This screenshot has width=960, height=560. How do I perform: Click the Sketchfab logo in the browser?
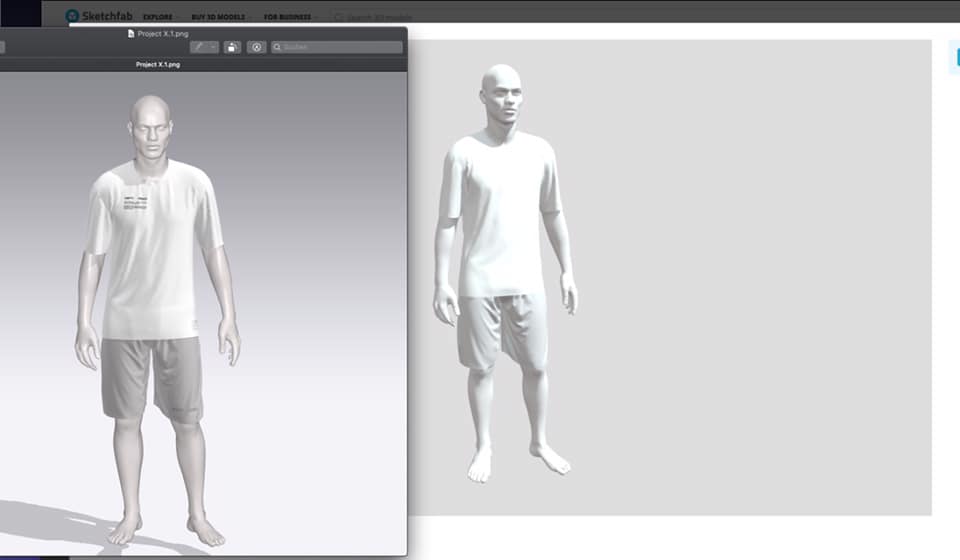click(x=99, y=16)
